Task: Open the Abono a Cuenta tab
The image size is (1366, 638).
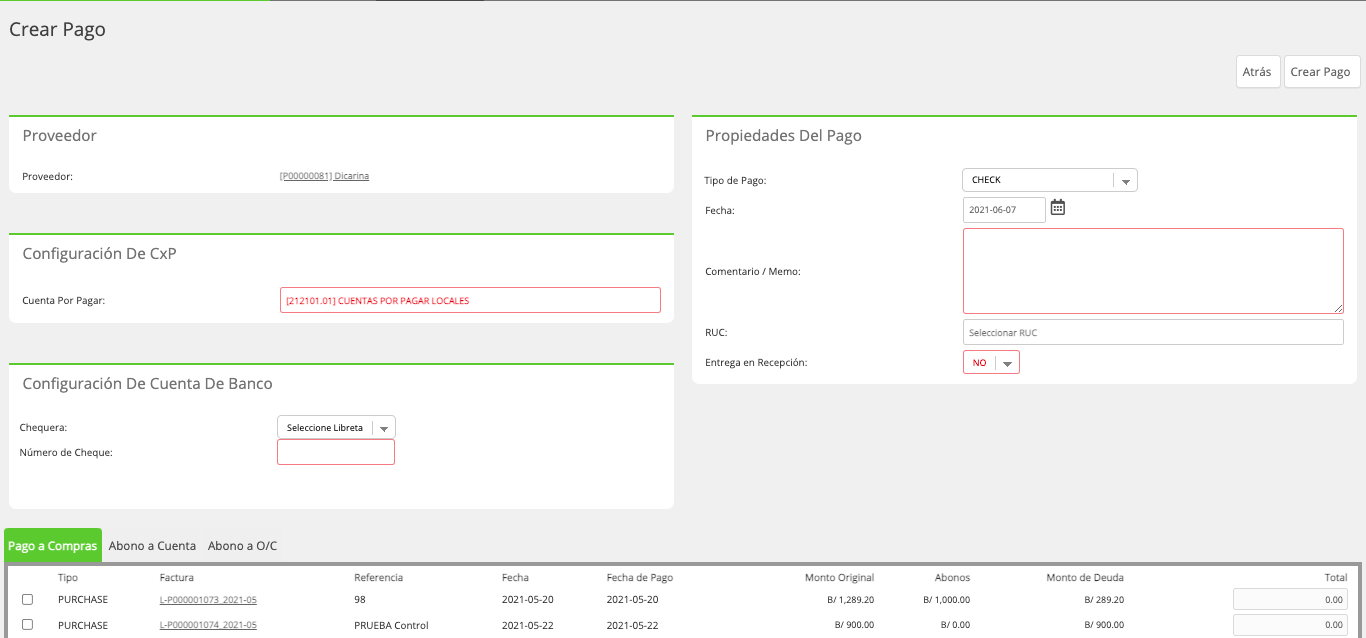Action: [x=152, y=546]
